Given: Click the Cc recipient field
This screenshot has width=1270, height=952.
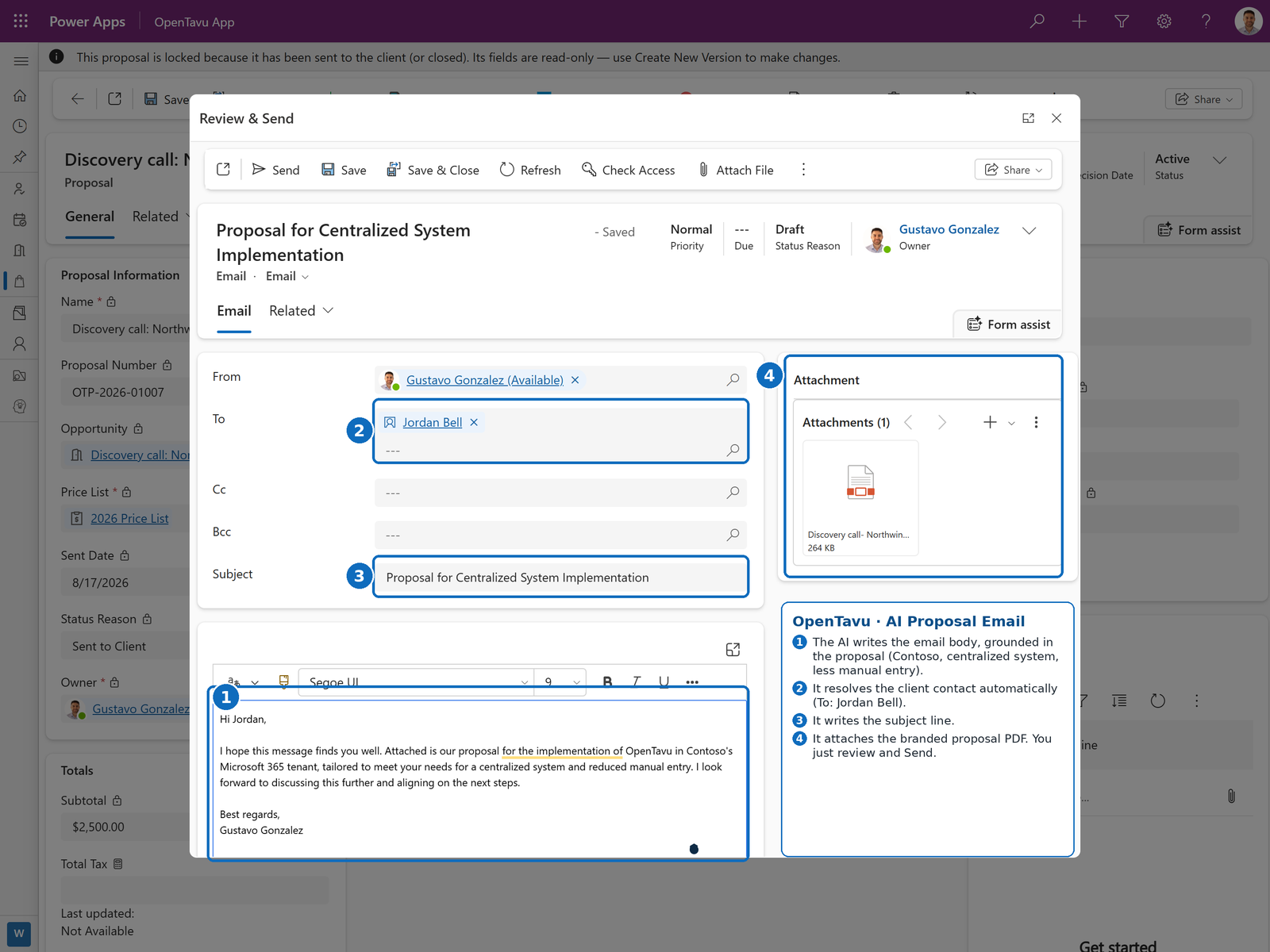Looking at the screenshot, I should [560, 493].
